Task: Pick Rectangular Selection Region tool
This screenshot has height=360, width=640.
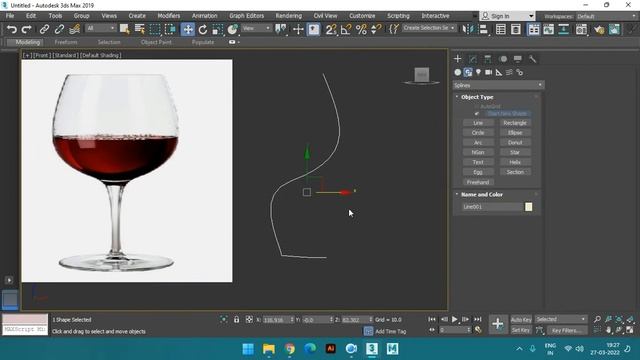Action: (155, 29)
